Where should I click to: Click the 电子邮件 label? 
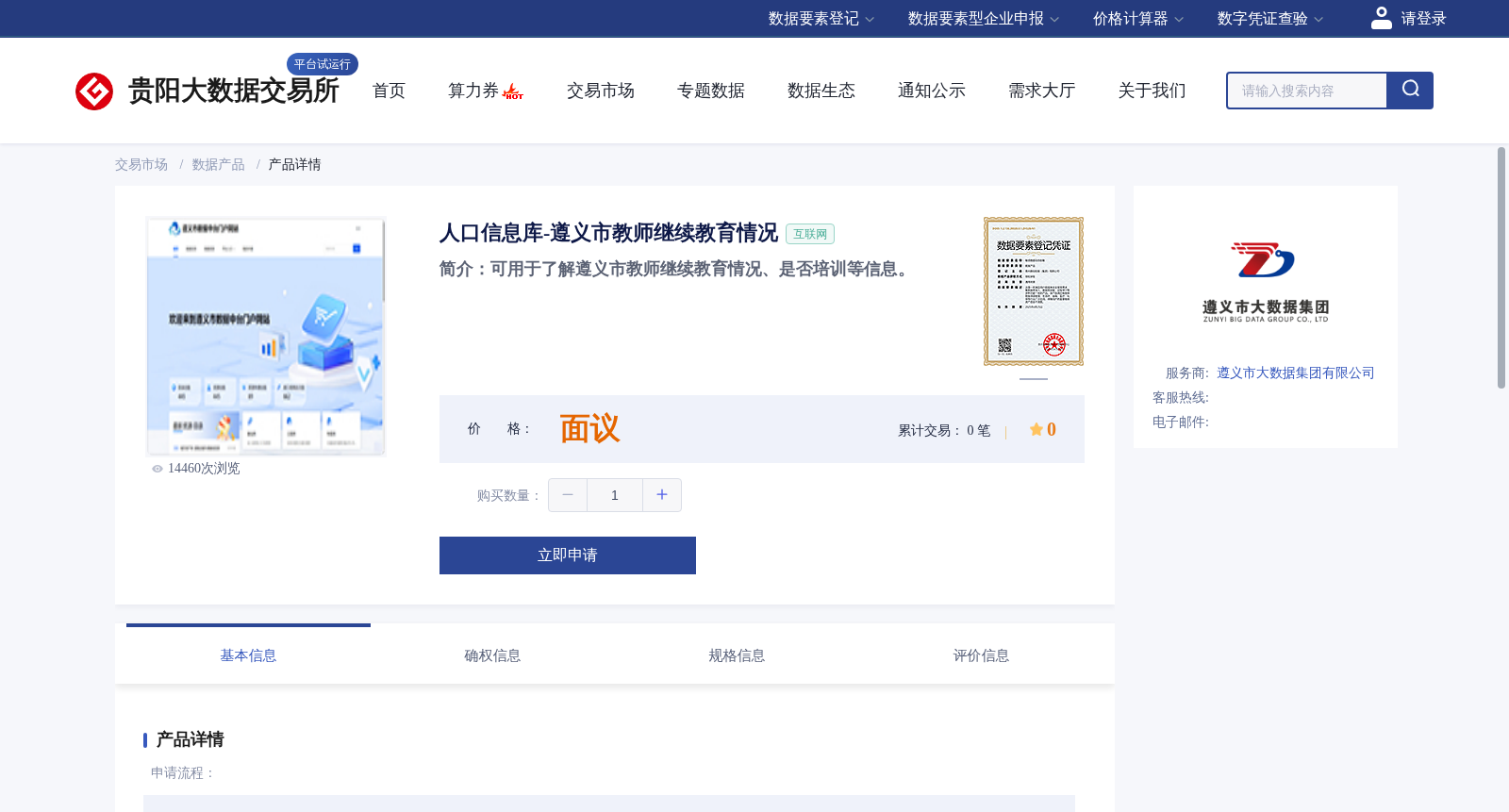(1181, 423)
